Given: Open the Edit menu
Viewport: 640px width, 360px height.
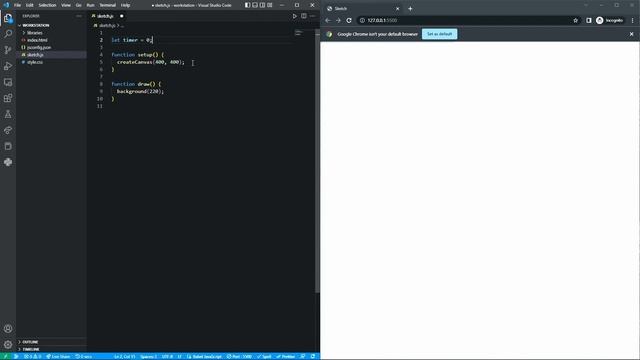Looking at the screenshot, I should (x=29, y=5).
